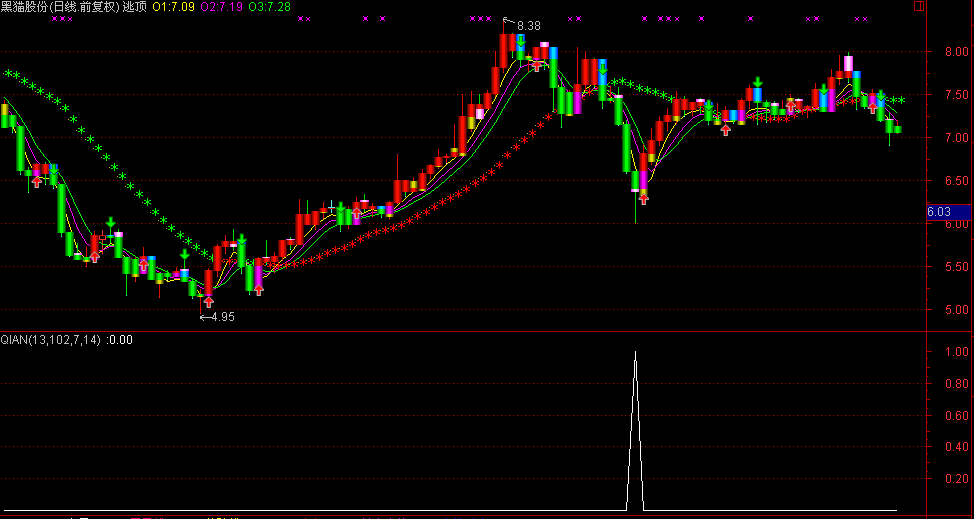Click the red square icon at top right
The width and height of the screenshot is (974, 519).
tap(919, 6)
